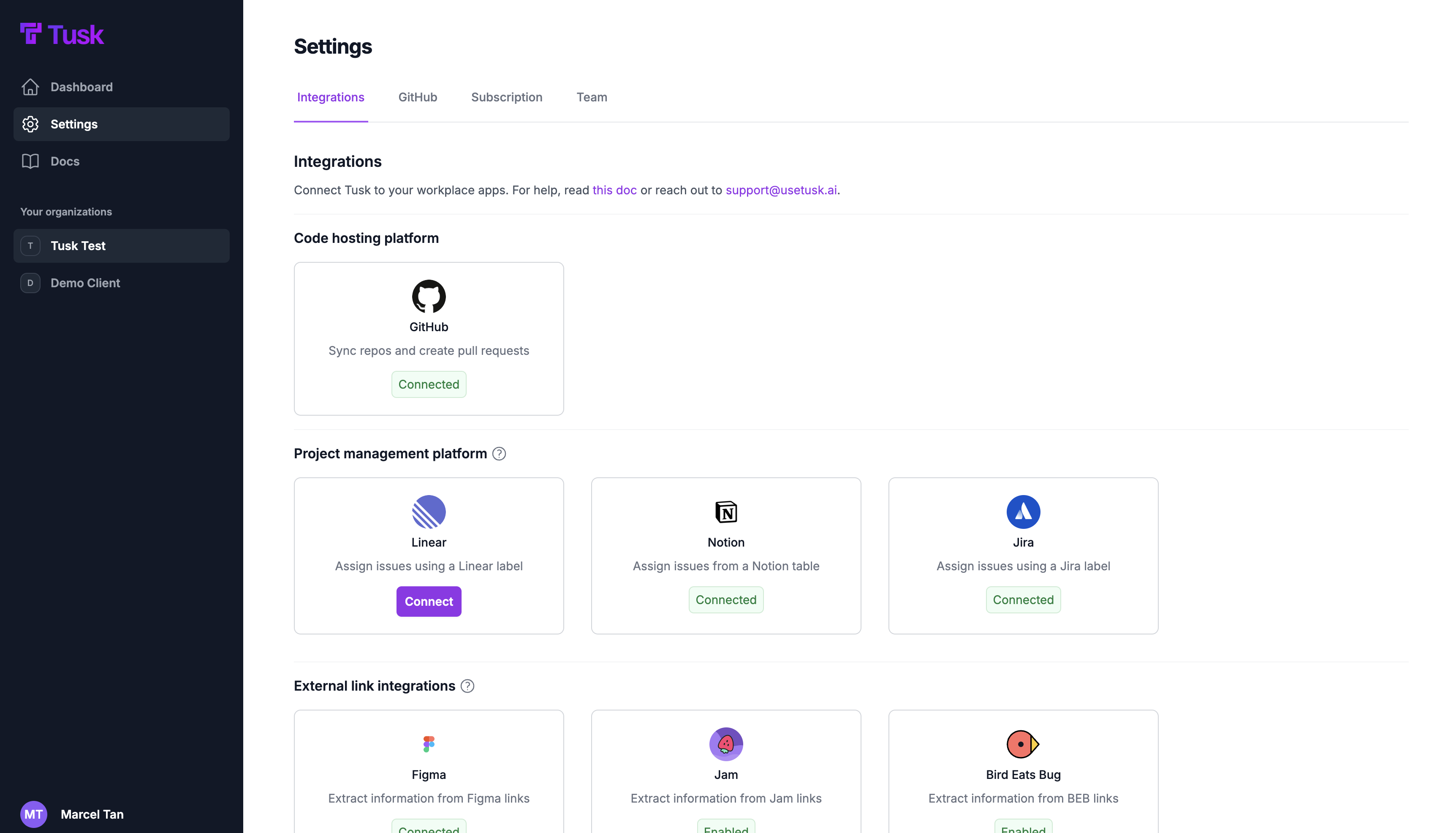The image size is (1456, 833).
Task: Open Docs from the sidebar
Action: click(x=121, y=161)
